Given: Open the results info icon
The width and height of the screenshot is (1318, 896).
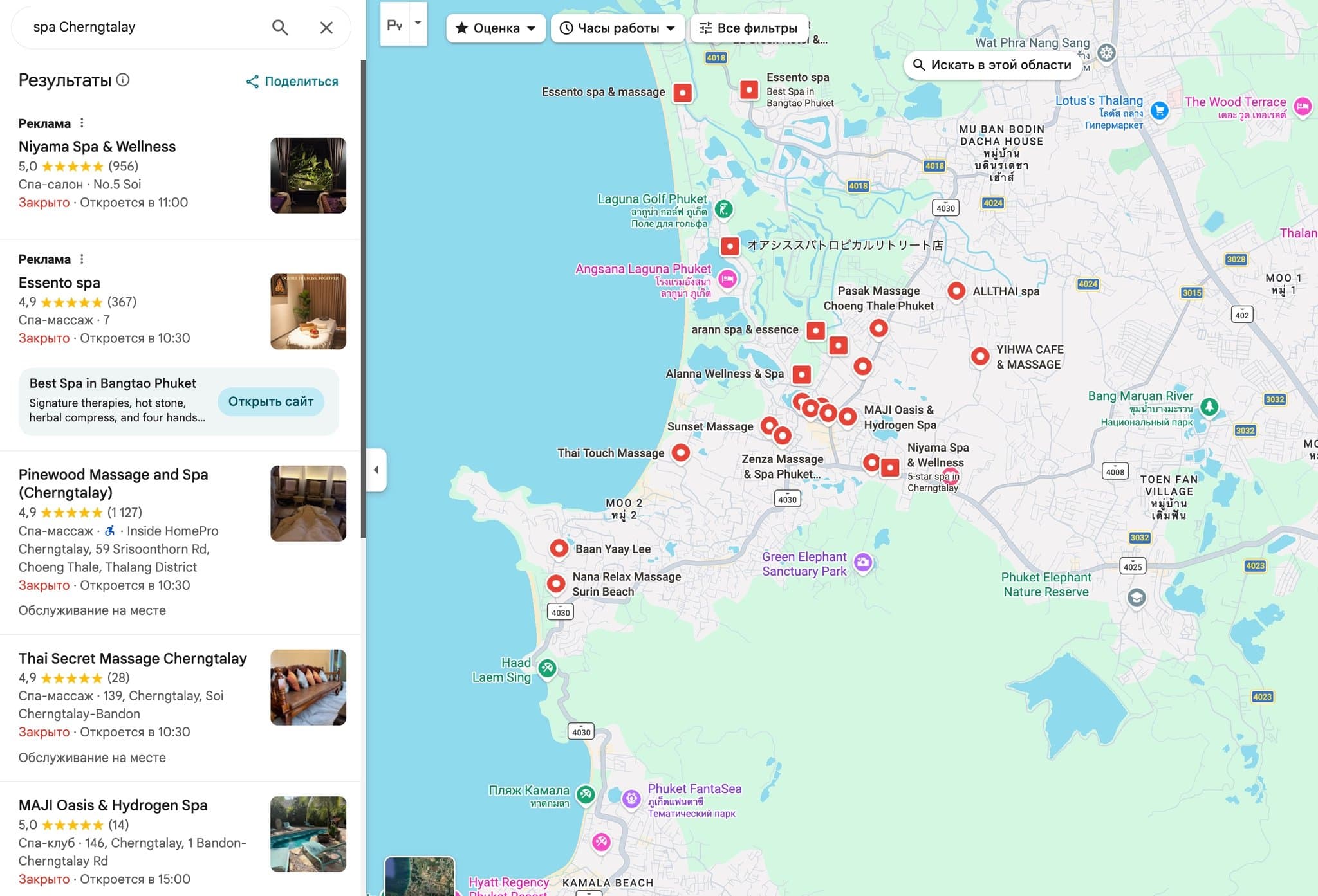Looking at the screenshot, I should tap(123, 80).
